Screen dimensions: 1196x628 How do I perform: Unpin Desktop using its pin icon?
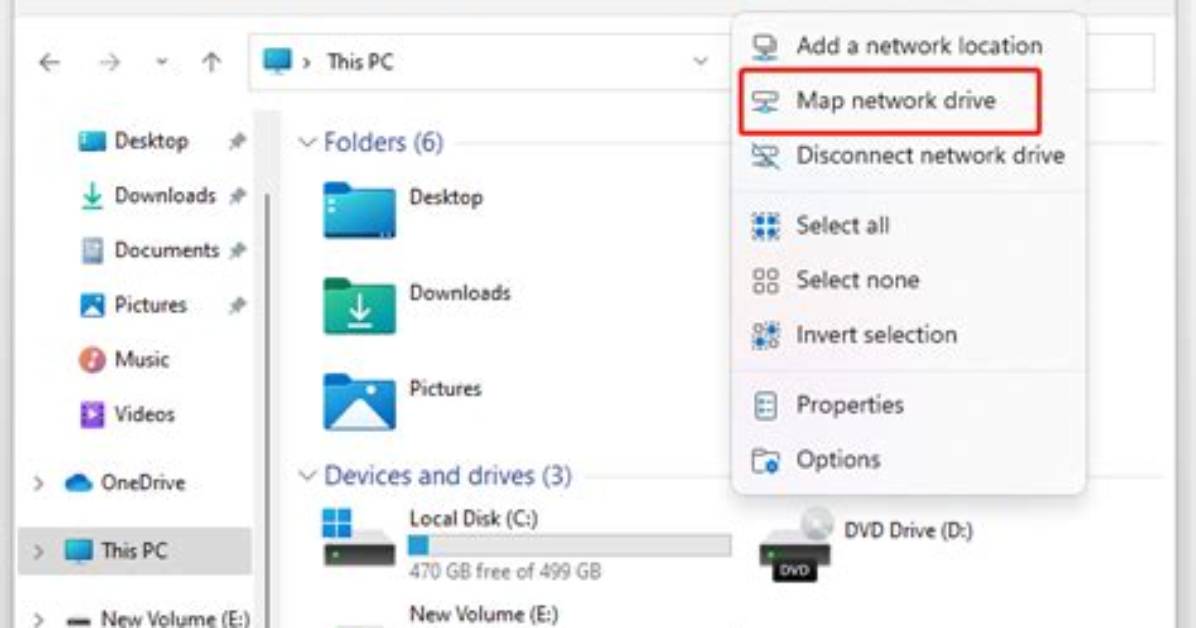click(x=237, y=141)
